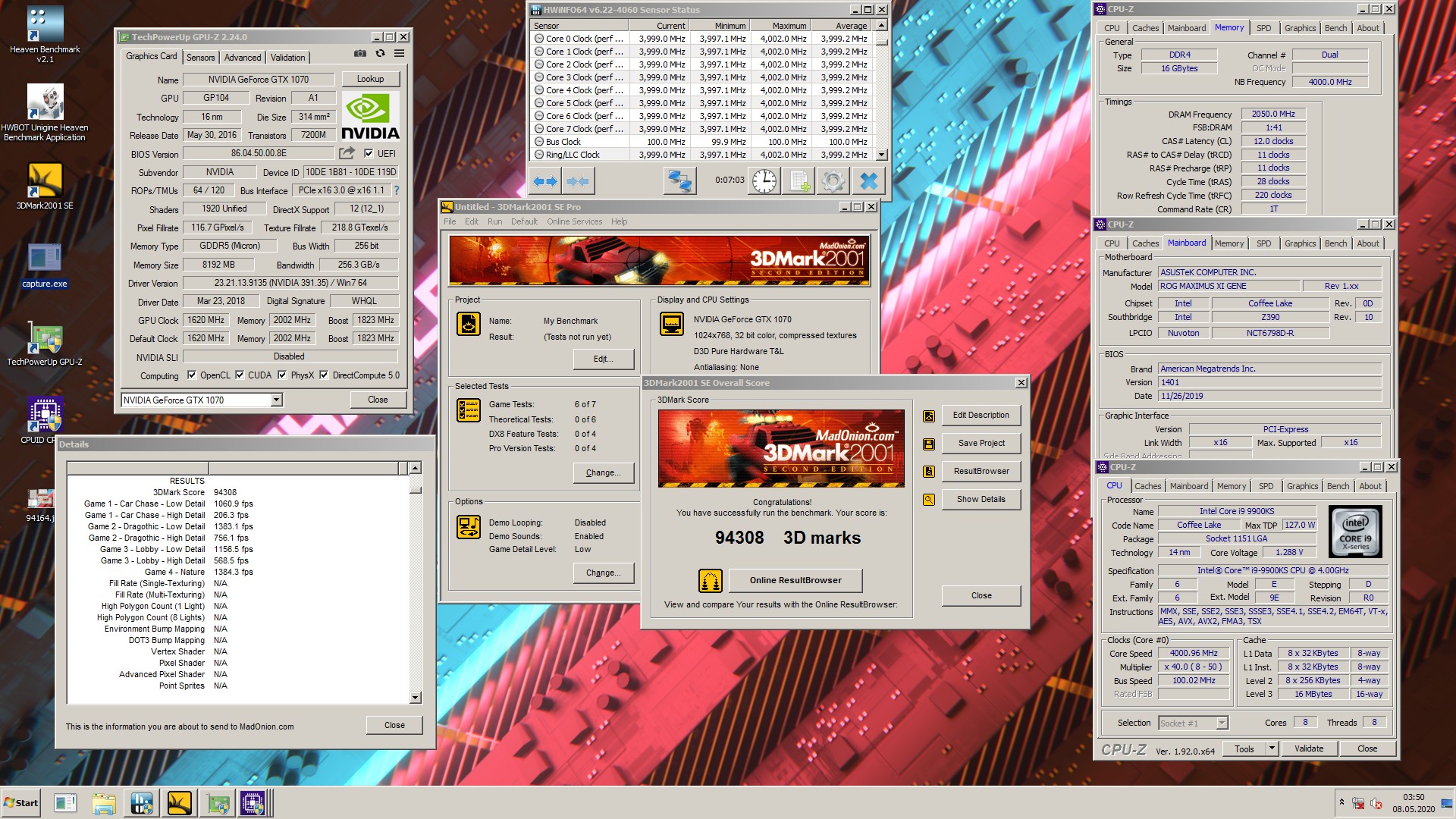The image size is (1456, 819).
Task: Click Change... button under Selected Tests
Action: click(604, 472)
